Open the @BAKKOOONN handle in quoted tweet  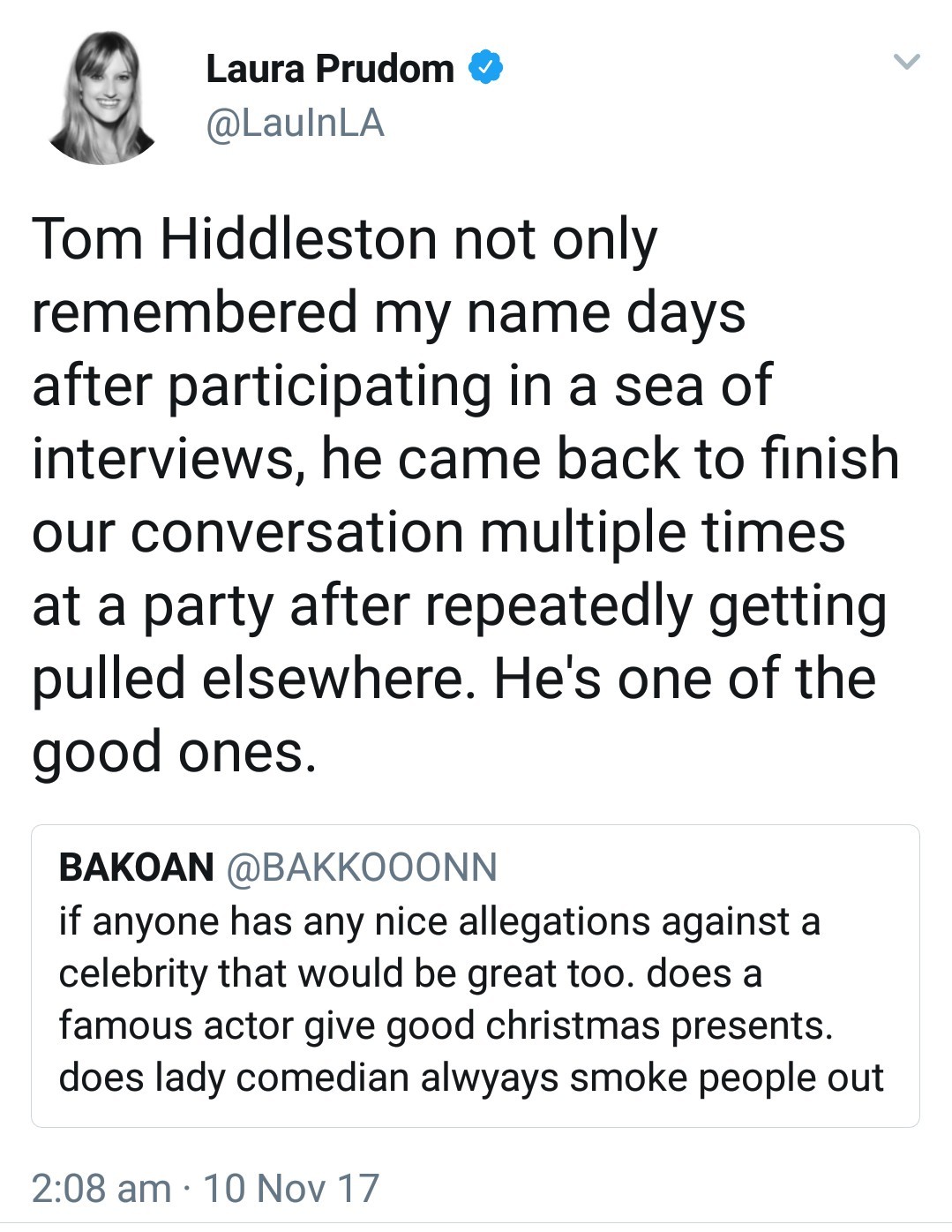click(362, 868)
